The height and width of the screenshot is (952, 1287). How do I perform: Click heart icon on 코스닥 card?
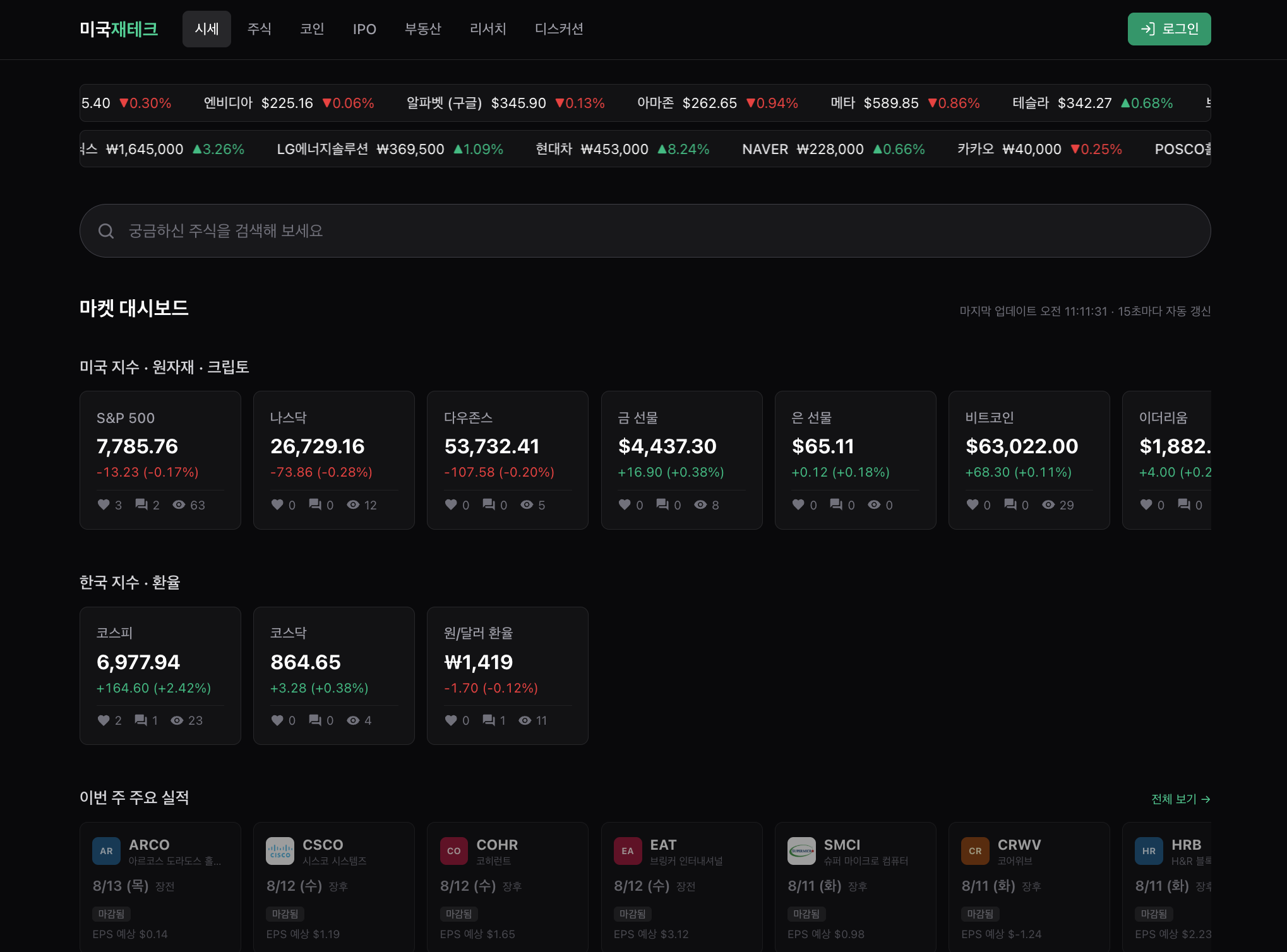277,720
